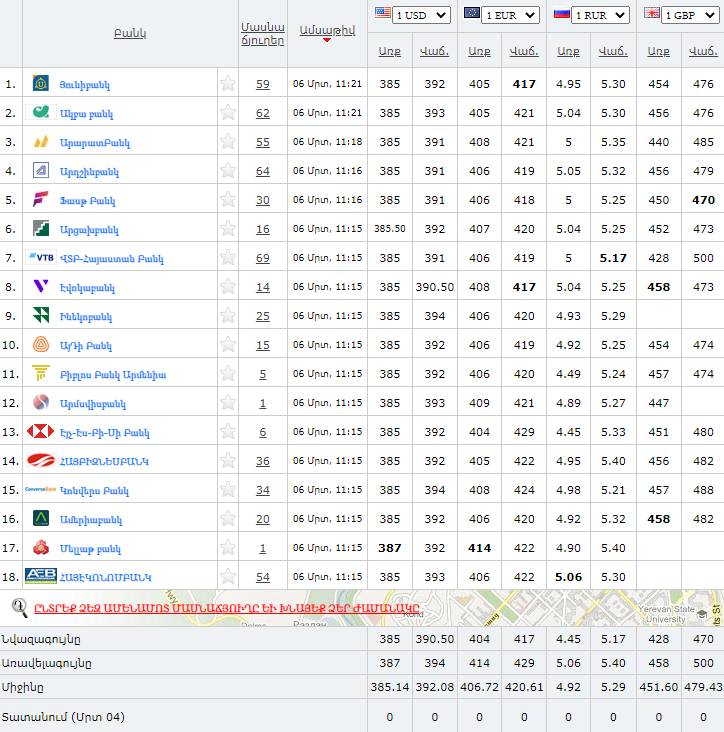
Task: Sort by GBP buy column header
Action: (x=659, y=51)
